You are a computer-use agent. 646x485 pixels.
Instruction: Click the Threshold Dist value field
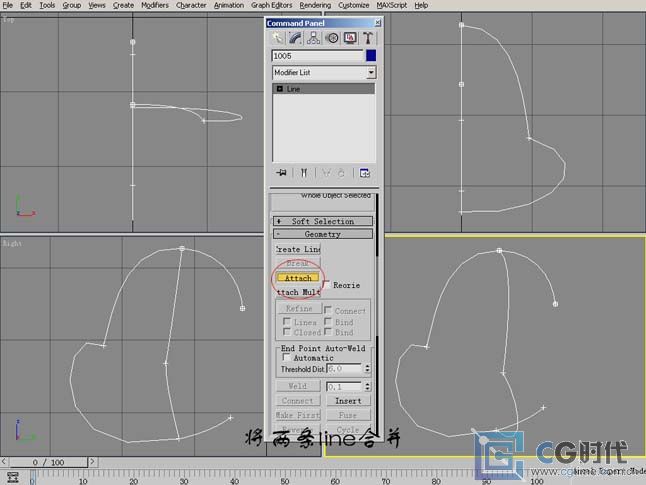[344, 369]
